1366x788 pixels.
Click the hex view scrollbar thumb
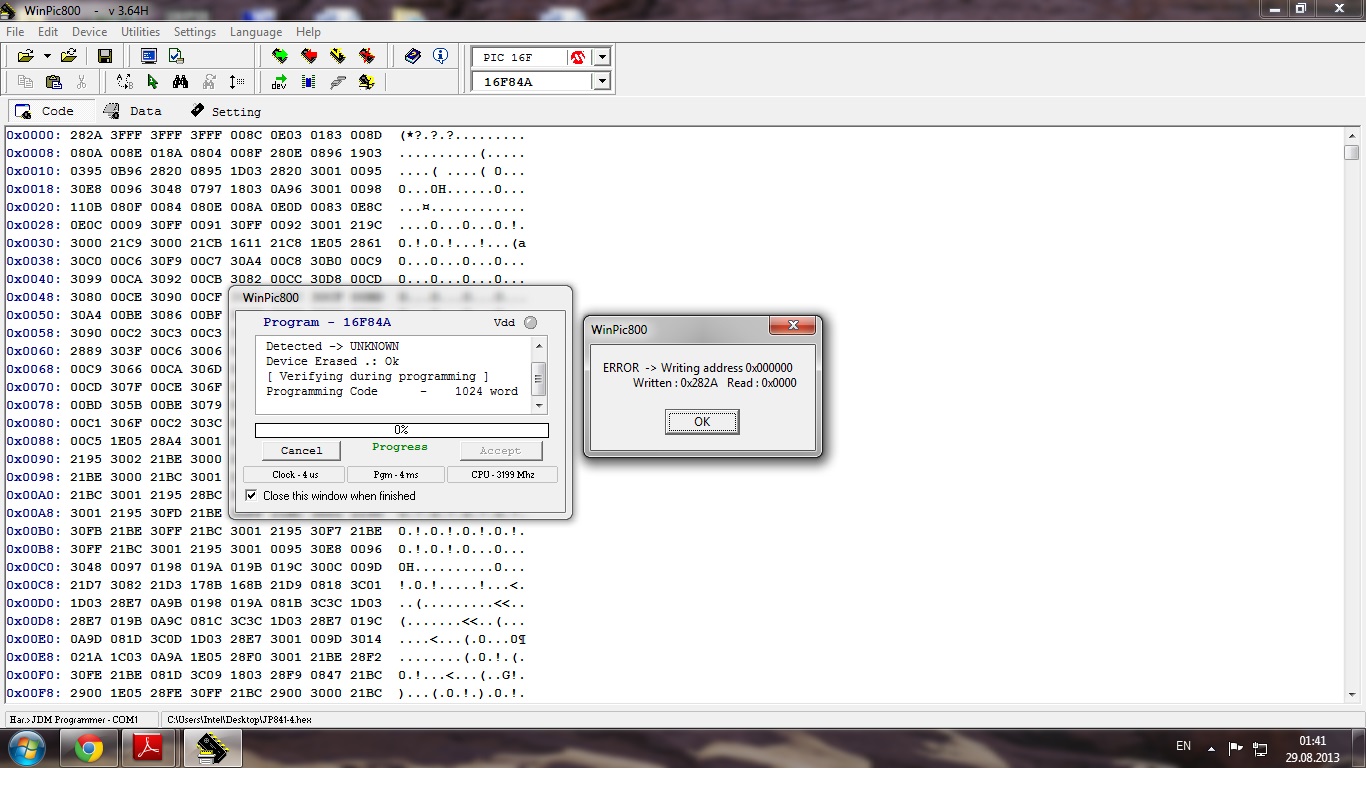1352,152
